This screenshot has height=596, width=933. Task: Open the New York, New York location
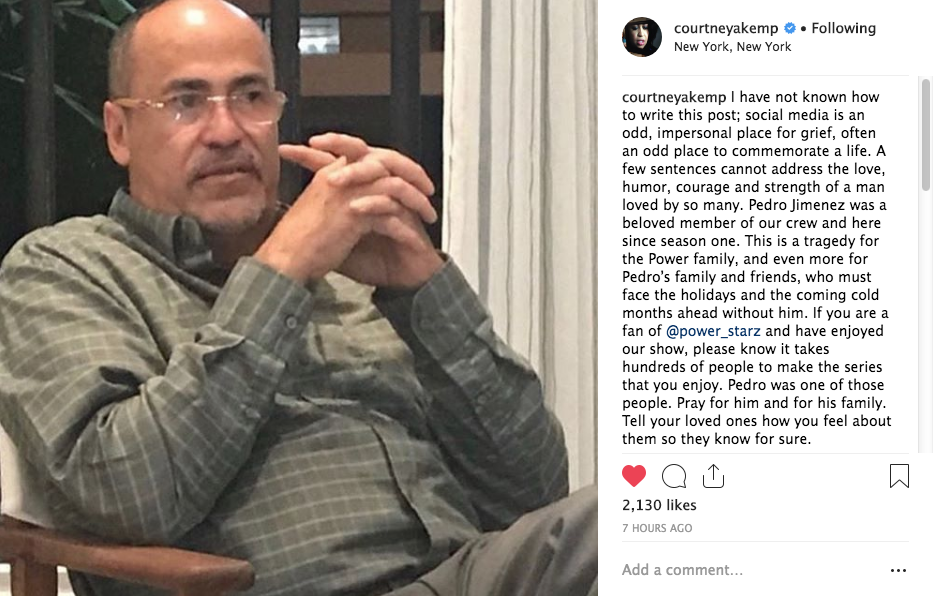[732, 47]
